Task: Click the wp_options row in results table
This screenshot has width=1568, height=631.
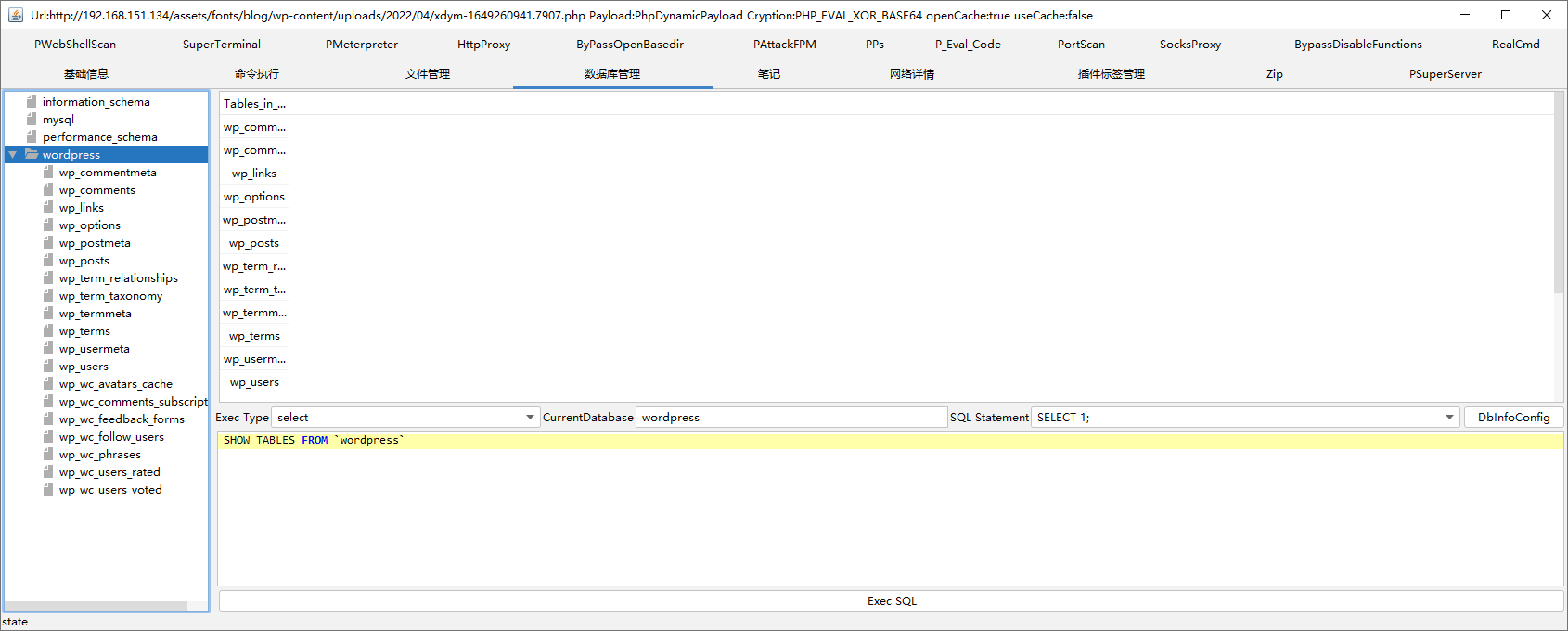Action: point(254,197)
